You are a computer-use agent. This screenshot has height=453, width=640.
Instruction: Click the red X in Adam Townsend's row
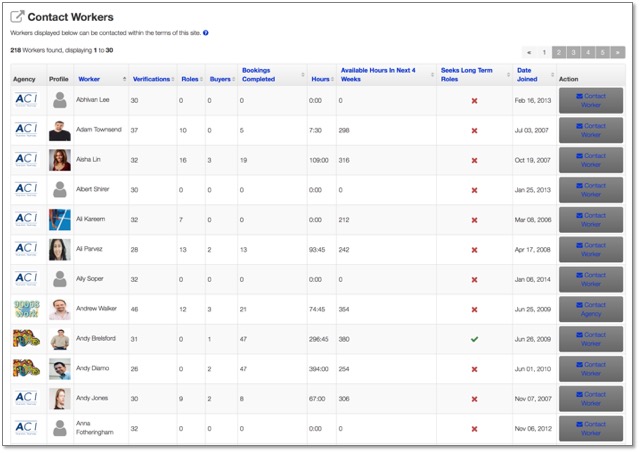click(x=474, y=131)
